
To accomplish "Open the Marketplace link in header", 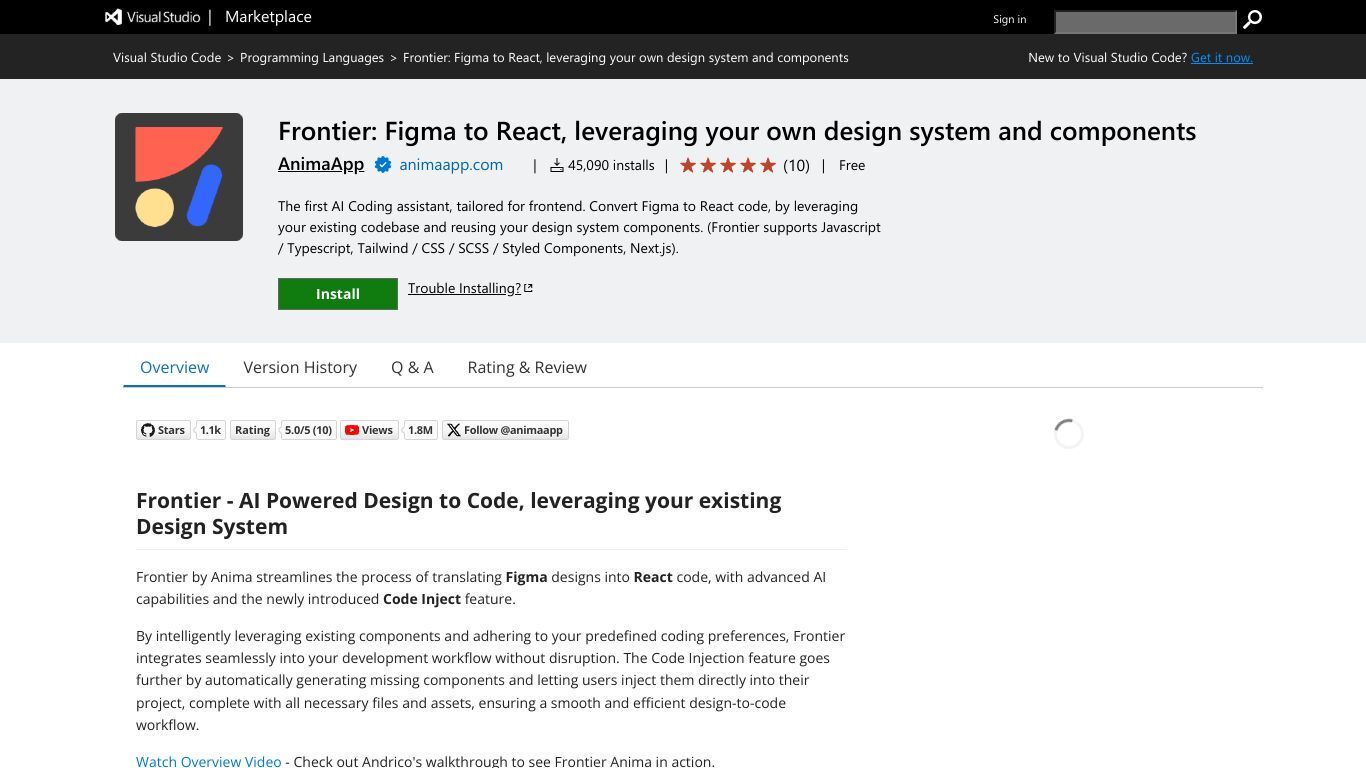I will pyautogui.click(x=268, y=17).
